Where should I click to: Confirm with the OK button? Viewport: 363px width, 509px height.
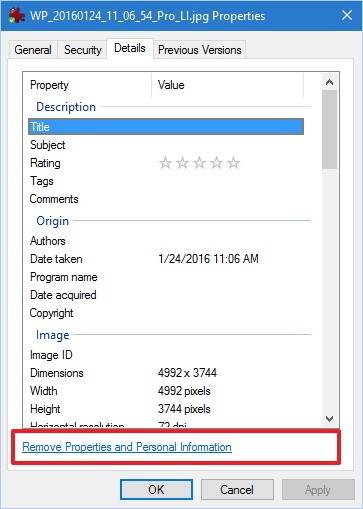[156, 489]
